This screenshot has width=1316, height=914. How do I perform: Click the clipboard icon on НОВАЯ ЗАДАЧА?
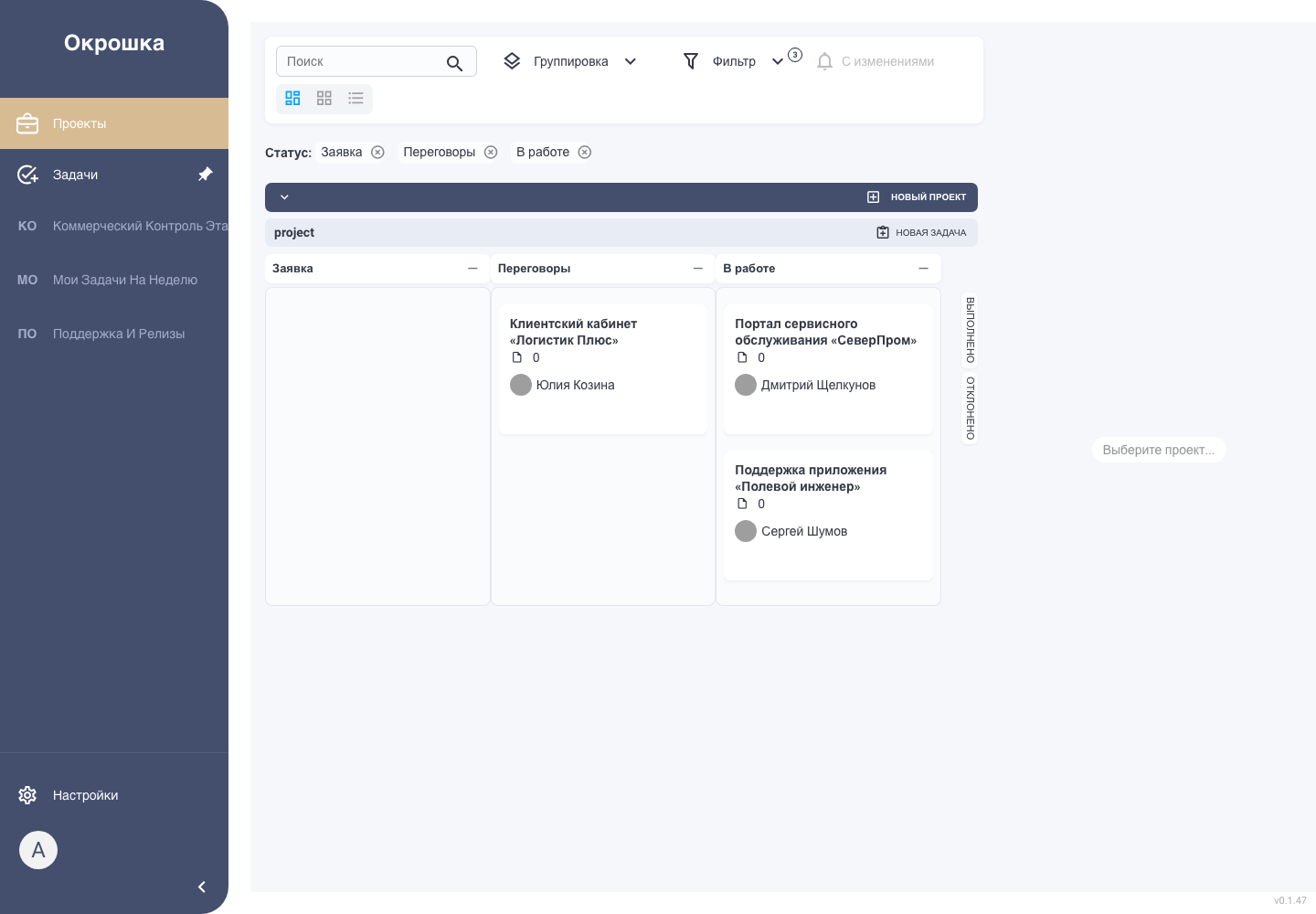coord(883,233)
